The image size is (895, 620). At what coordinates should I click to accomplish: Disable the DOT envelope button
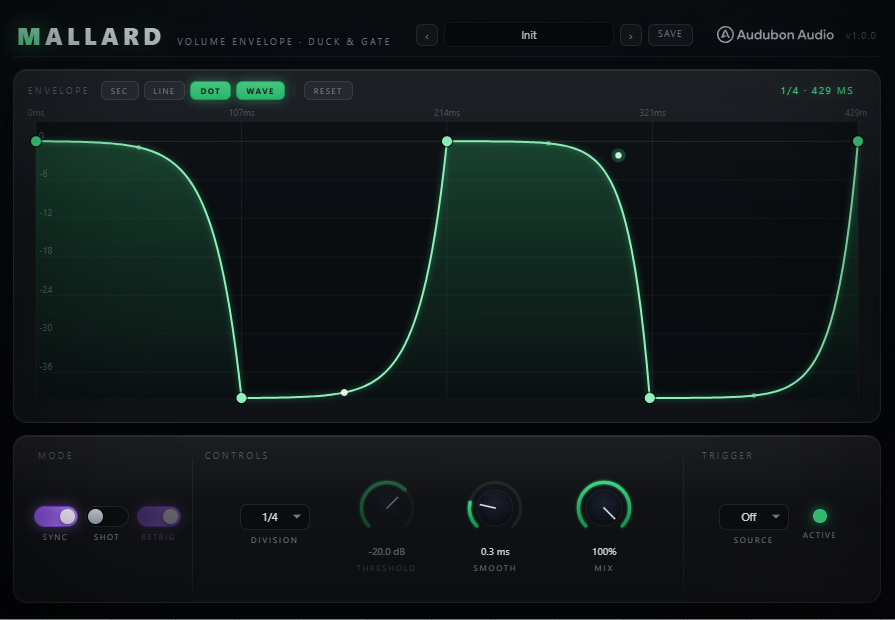[x=210, y=91]
